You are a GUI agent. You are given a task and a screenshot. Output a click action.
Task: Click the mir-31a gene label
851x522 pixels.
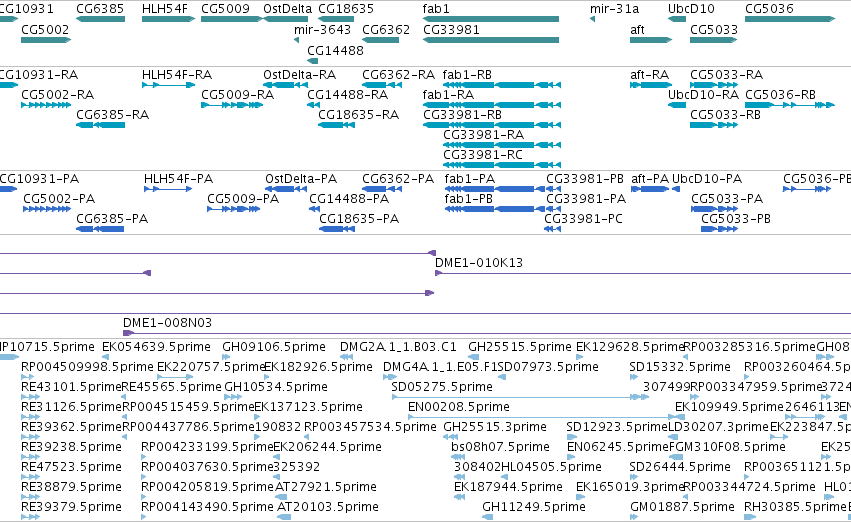point(614,9)
